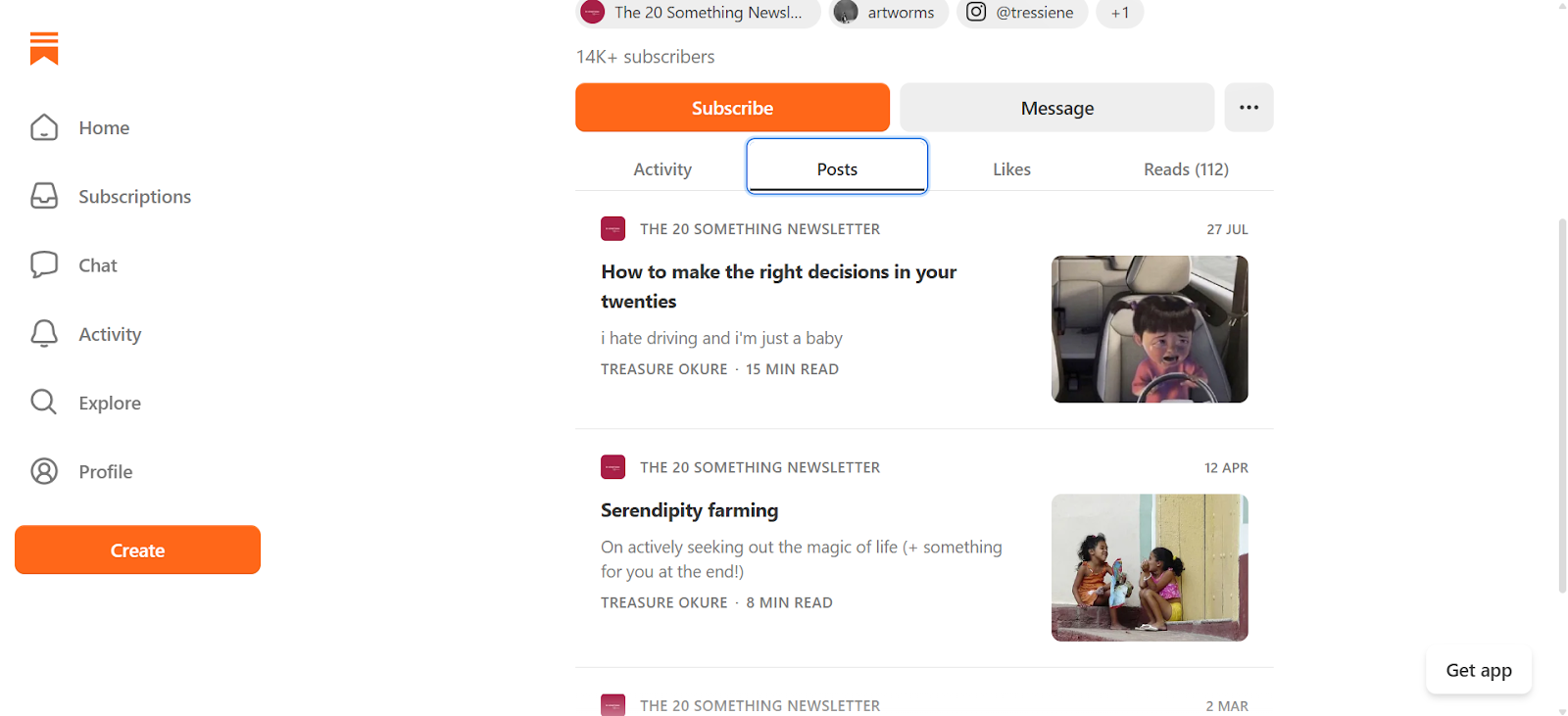Expand the +1 more links chip
Viewport: 1568px width, 716px height.
pyautogui.click(x=1120, y=13)
